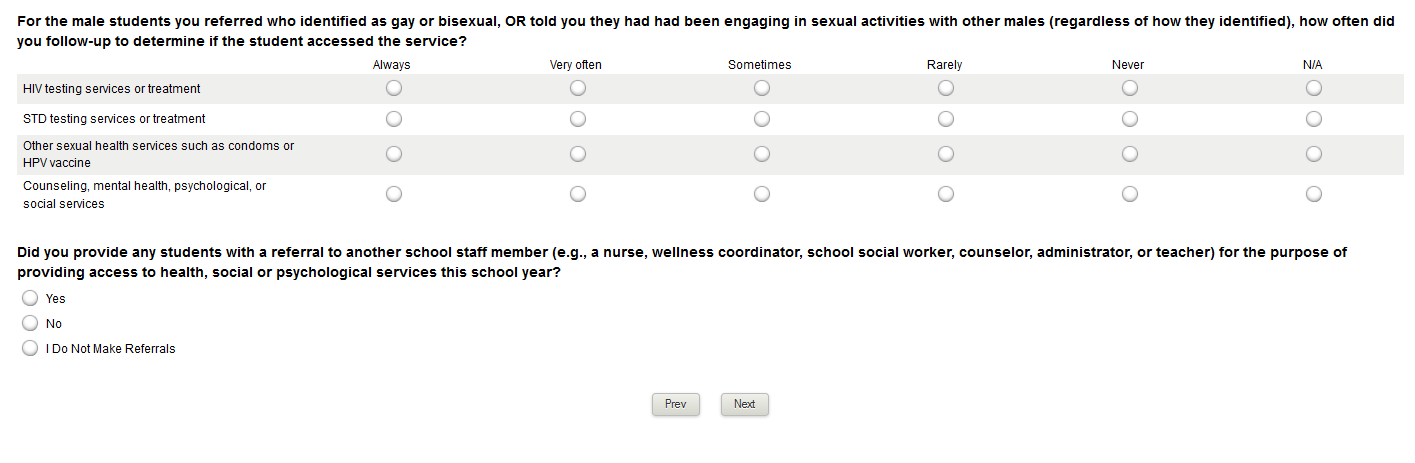
Task: Mark Never for Counseling, mental health services
Action: pyautogui.click(x=1129, y=194)
